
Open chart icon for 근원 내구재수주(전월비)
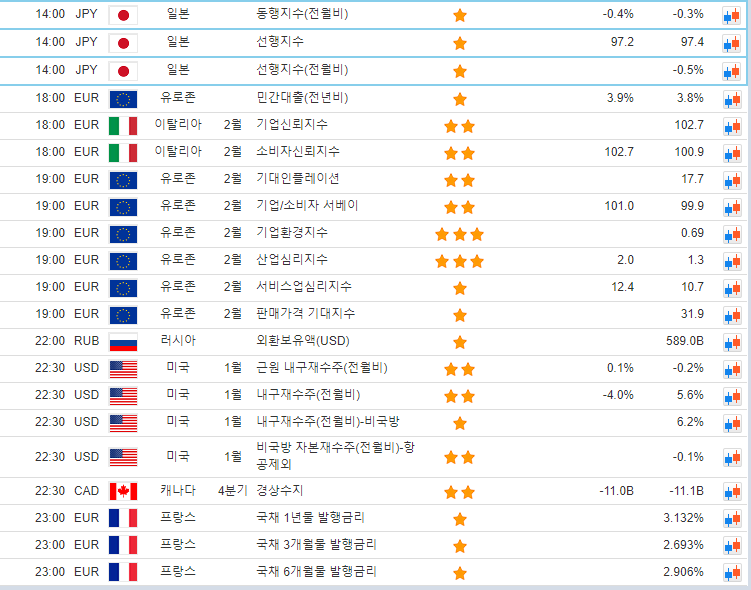[x=730, y=369]
